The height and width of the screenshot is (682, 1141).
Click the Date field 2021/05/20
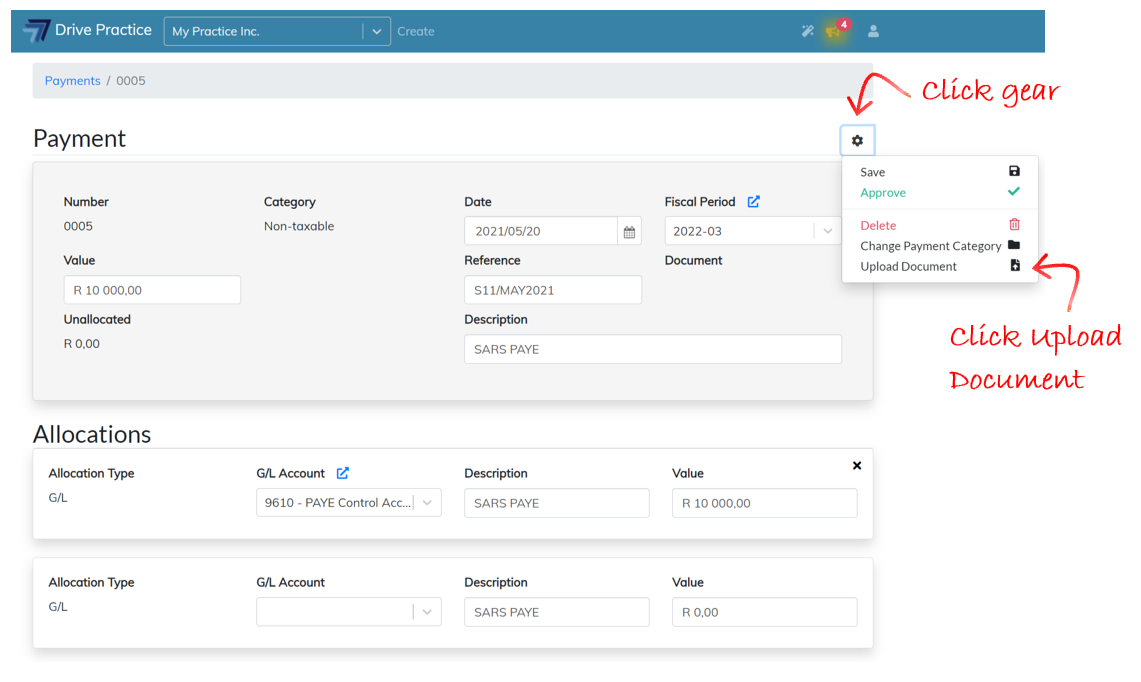(541, 231)
